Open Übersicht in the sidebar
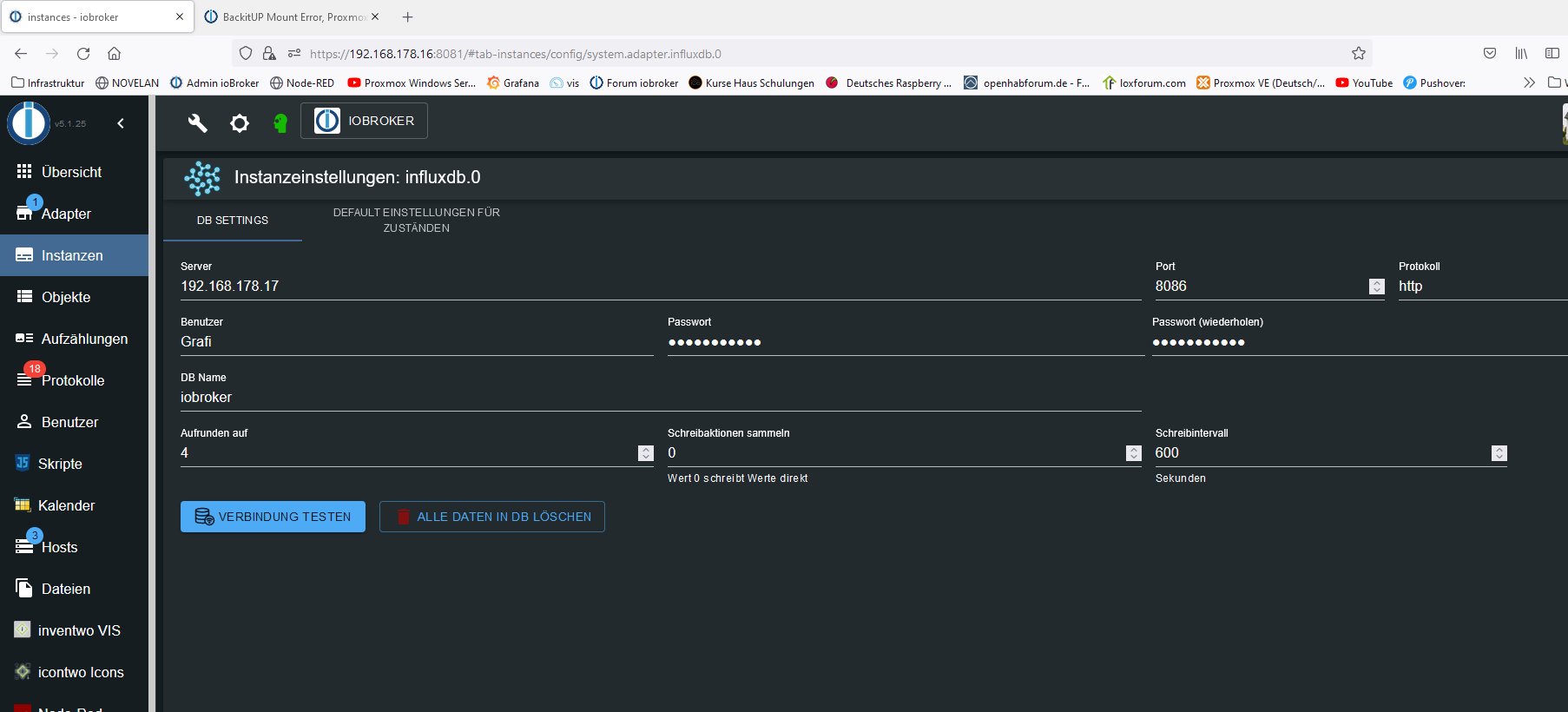The width and height of the screenshot is (1568, 712). (75, 172)
